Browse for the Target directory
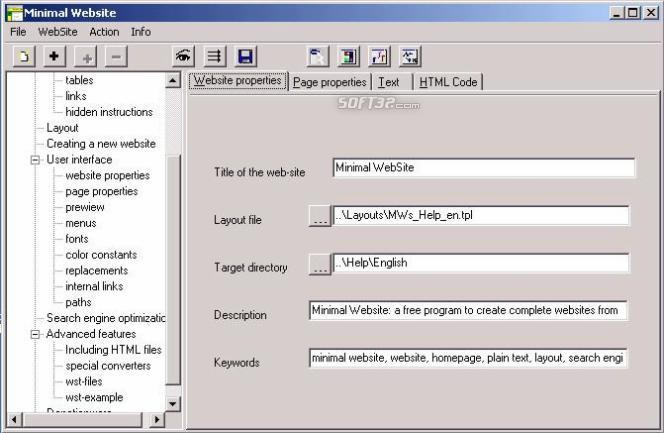This screenshot has width=664, height=433. click(x=320, y=264)
